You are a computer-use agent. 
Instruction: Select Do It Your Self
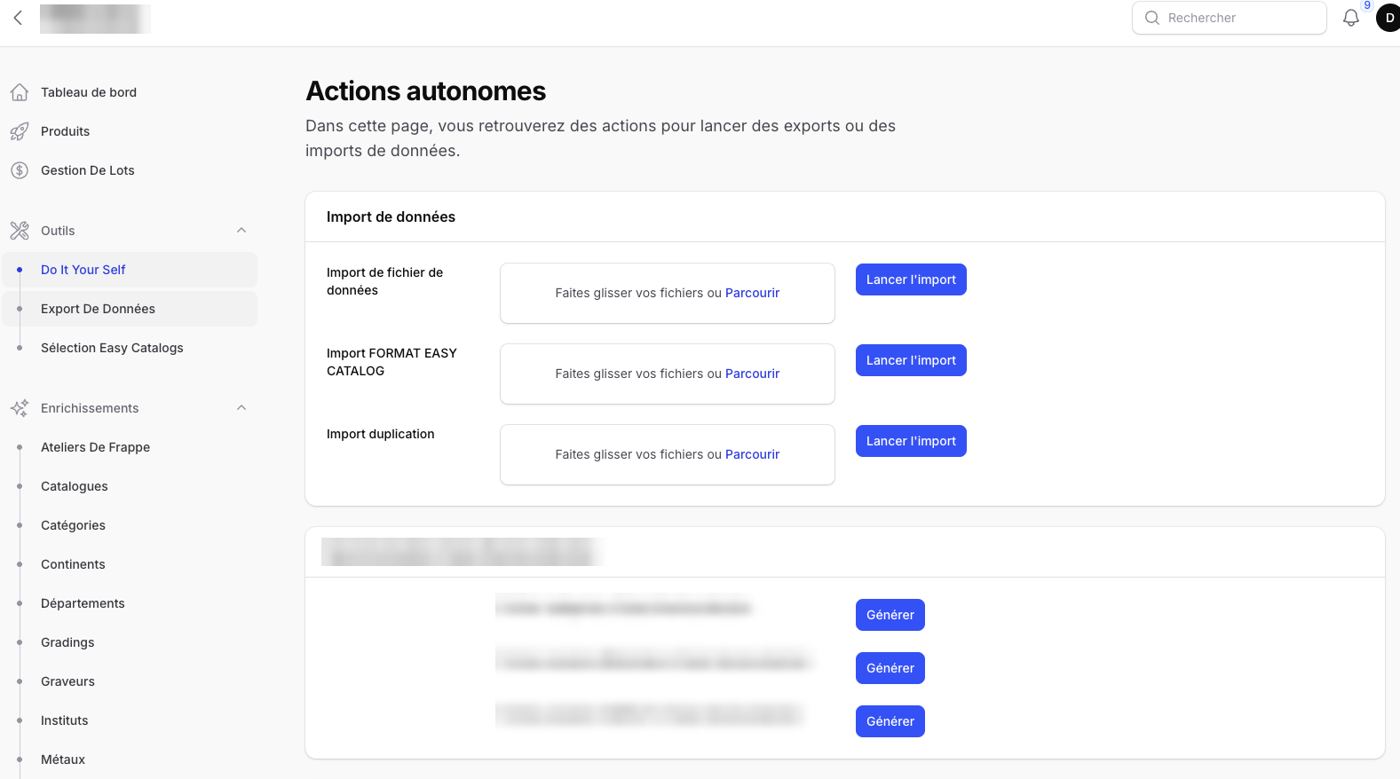(x=129, y=270)
